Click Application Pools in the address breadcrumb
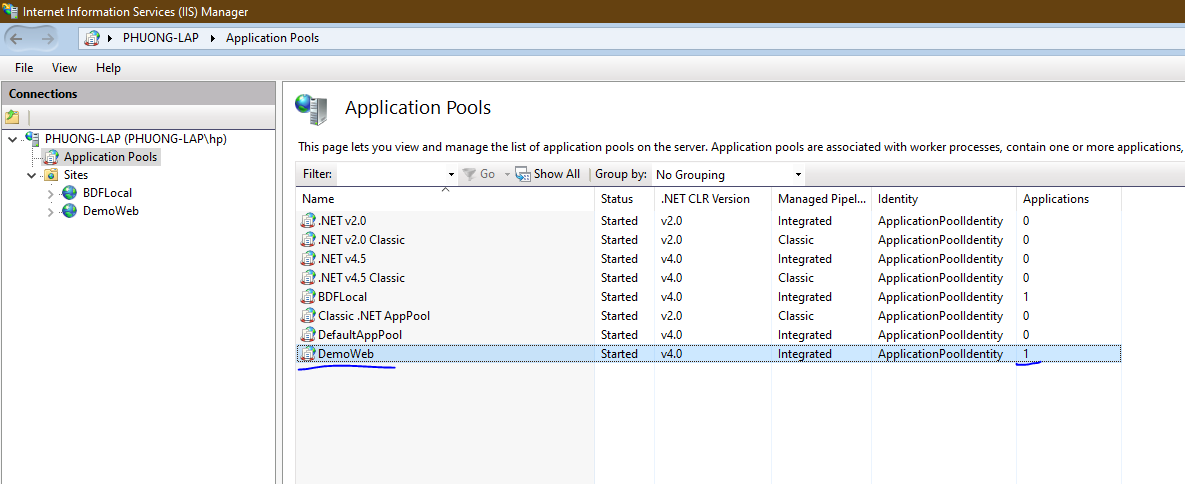This screenshot has height=484, width=1185. coord(273,38)
